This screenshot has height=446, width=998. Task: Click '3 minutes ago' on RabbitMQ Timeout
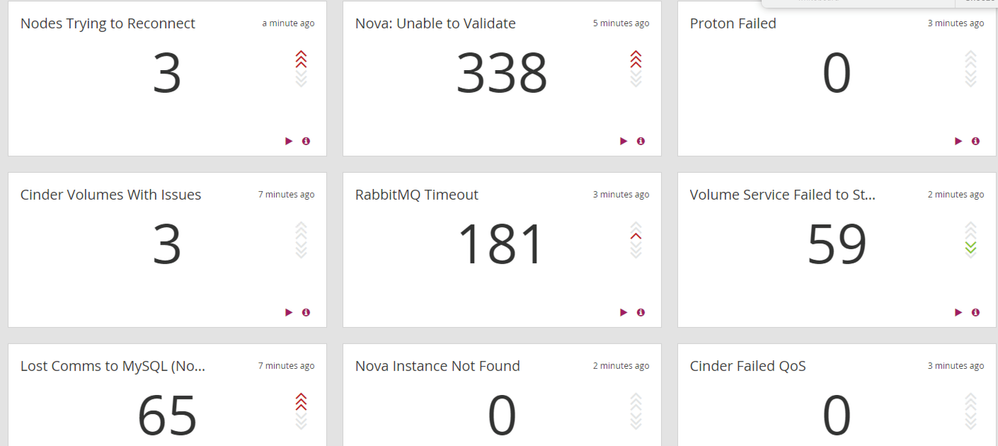click(x=621, y=195)
